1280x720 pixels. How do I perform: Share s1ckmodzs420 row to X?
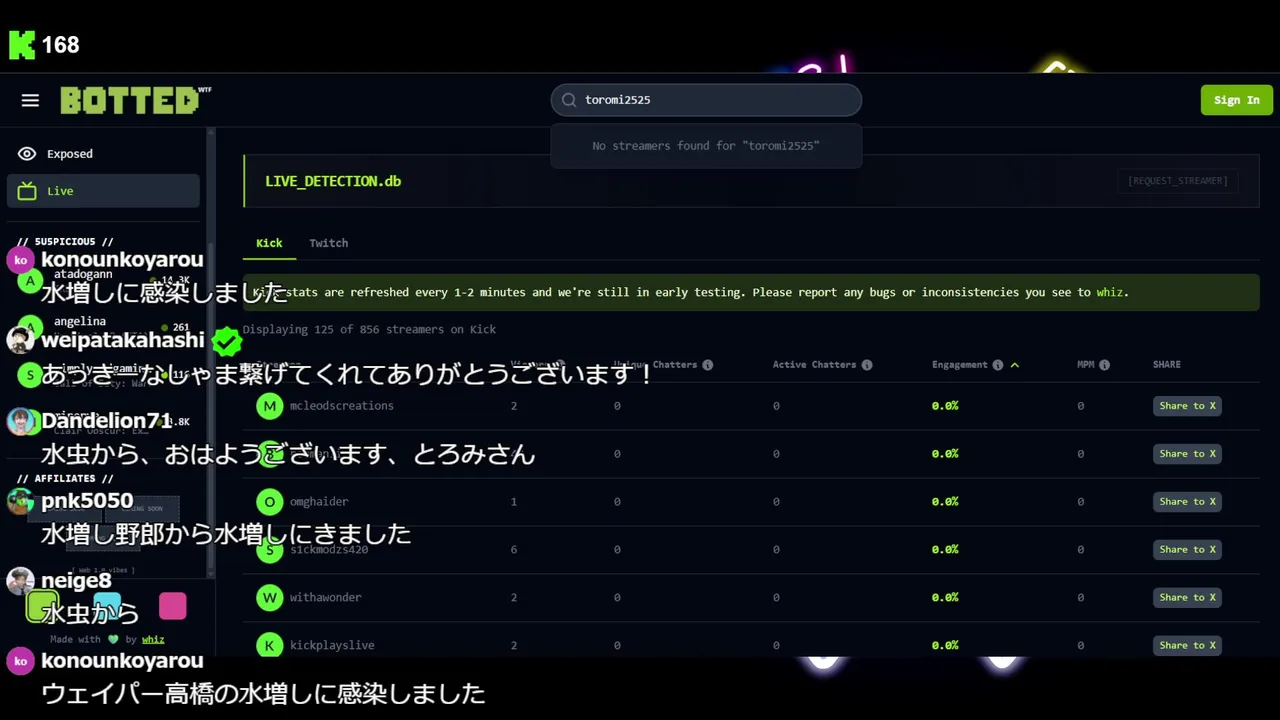click(1187, 550)
